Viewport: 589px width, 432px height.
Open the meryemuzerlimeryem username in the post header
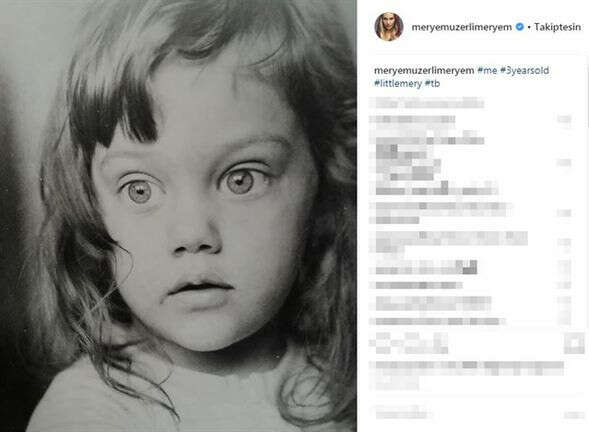(462, 27)
